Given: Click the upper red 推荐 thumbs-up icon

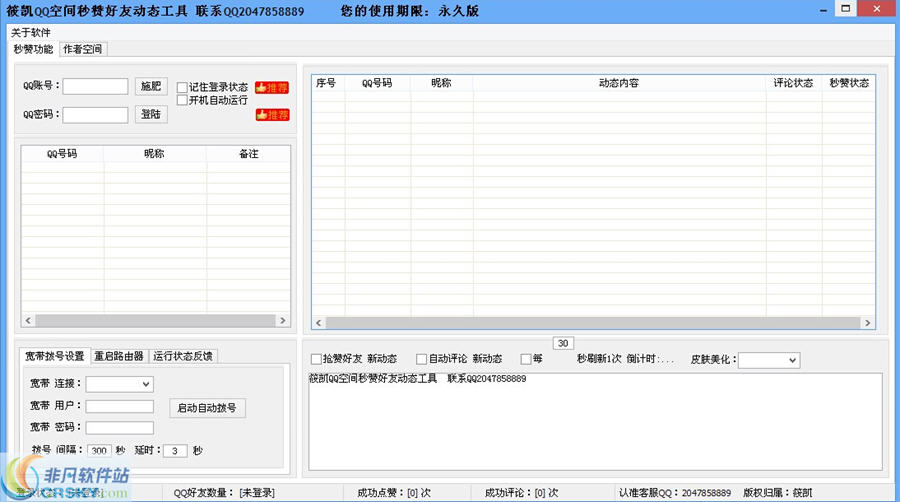Looking at the screenshot, I should (272, 87).
